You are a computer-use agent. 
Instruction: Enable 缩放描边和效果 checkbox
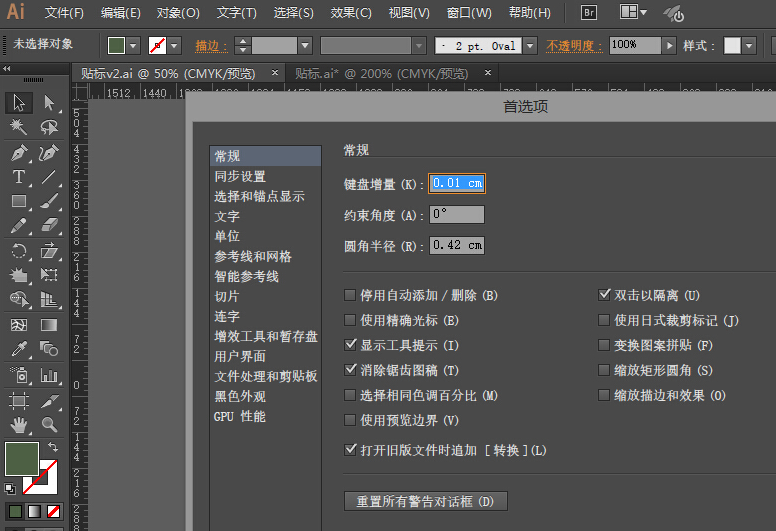[x=604, y=395]
